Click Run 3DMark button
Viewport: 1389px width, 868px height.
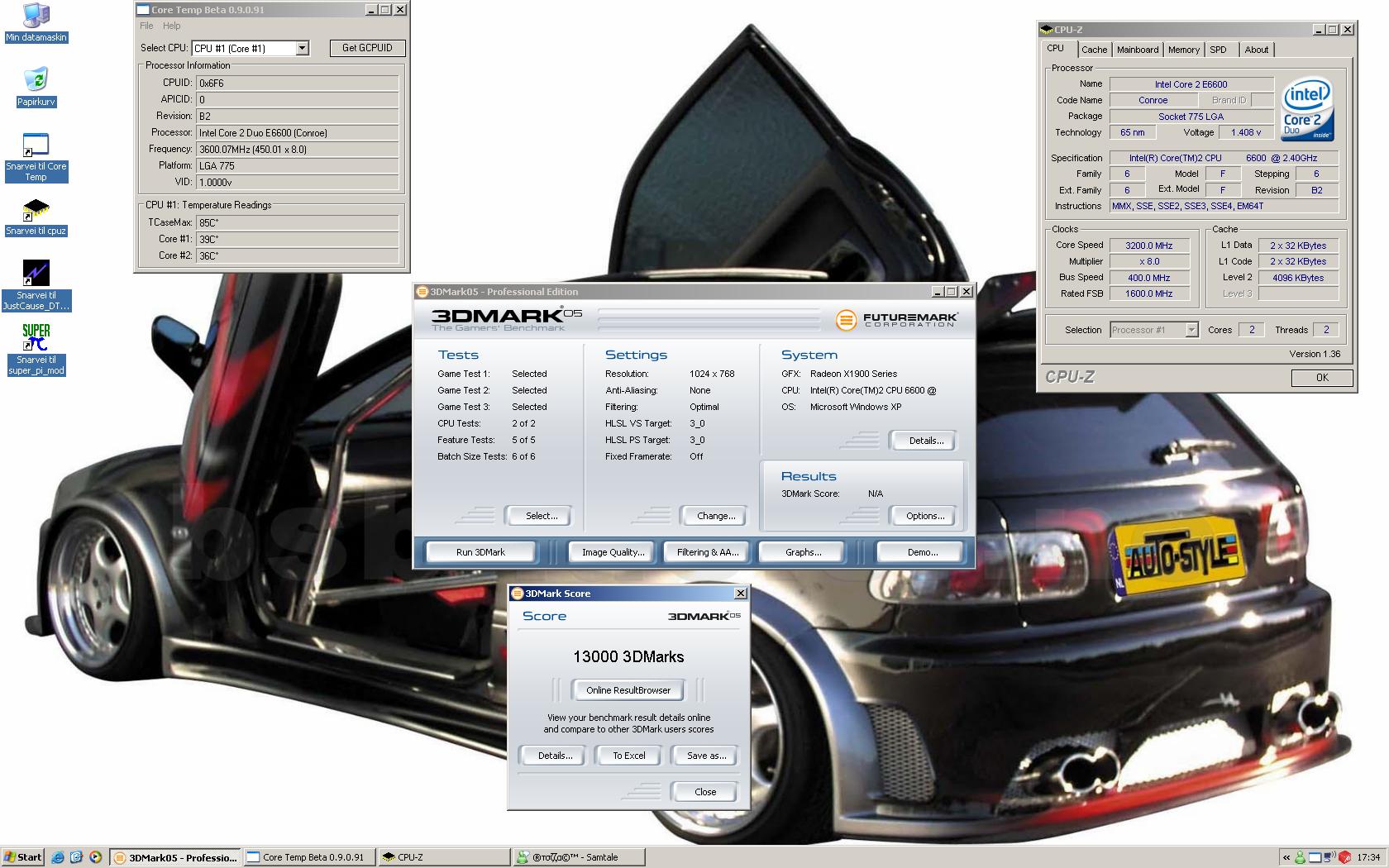point(480,552)
